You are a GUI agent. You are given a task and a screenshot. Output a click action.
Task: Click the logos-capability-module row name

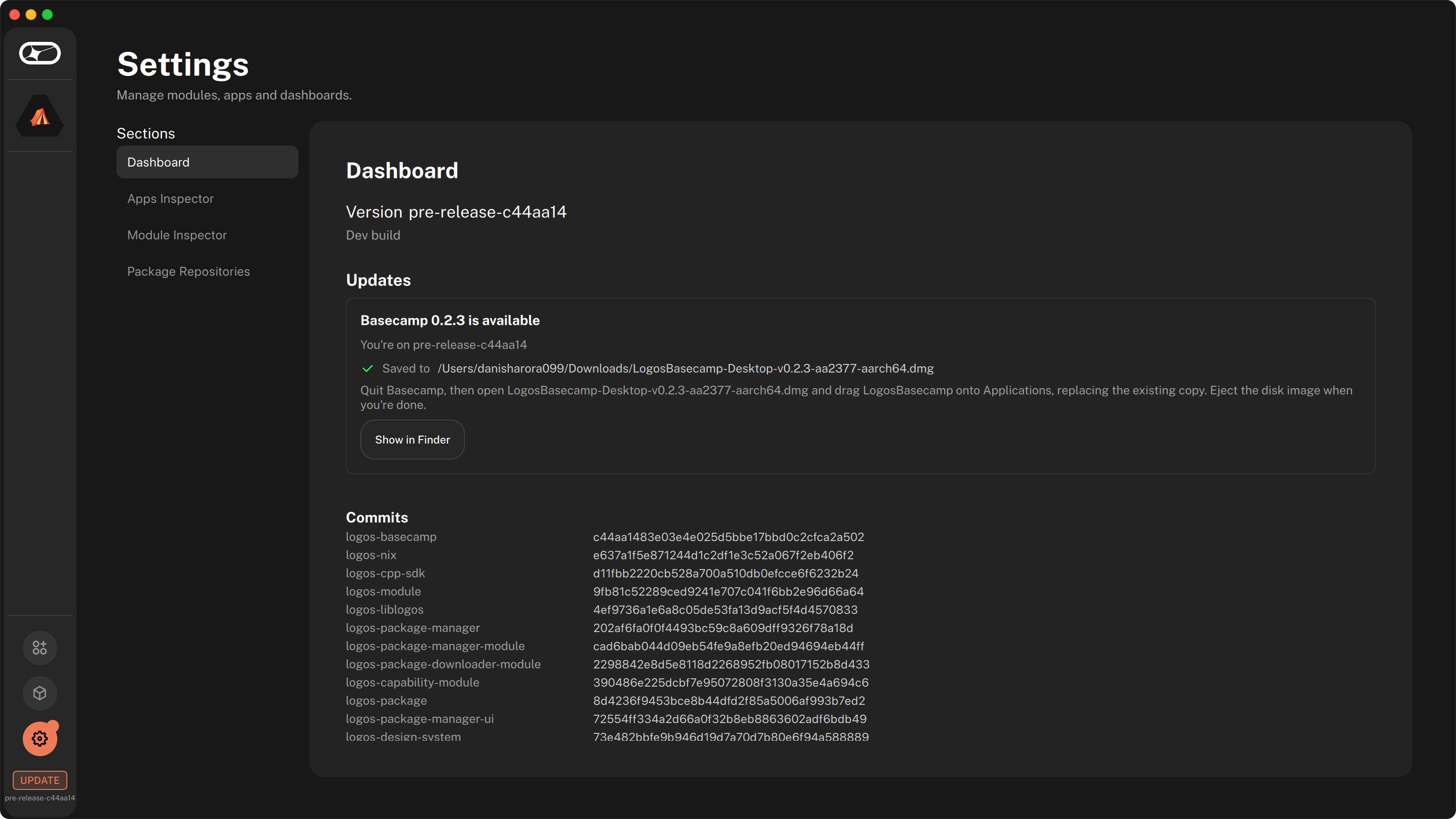click(x=413, y=682)
